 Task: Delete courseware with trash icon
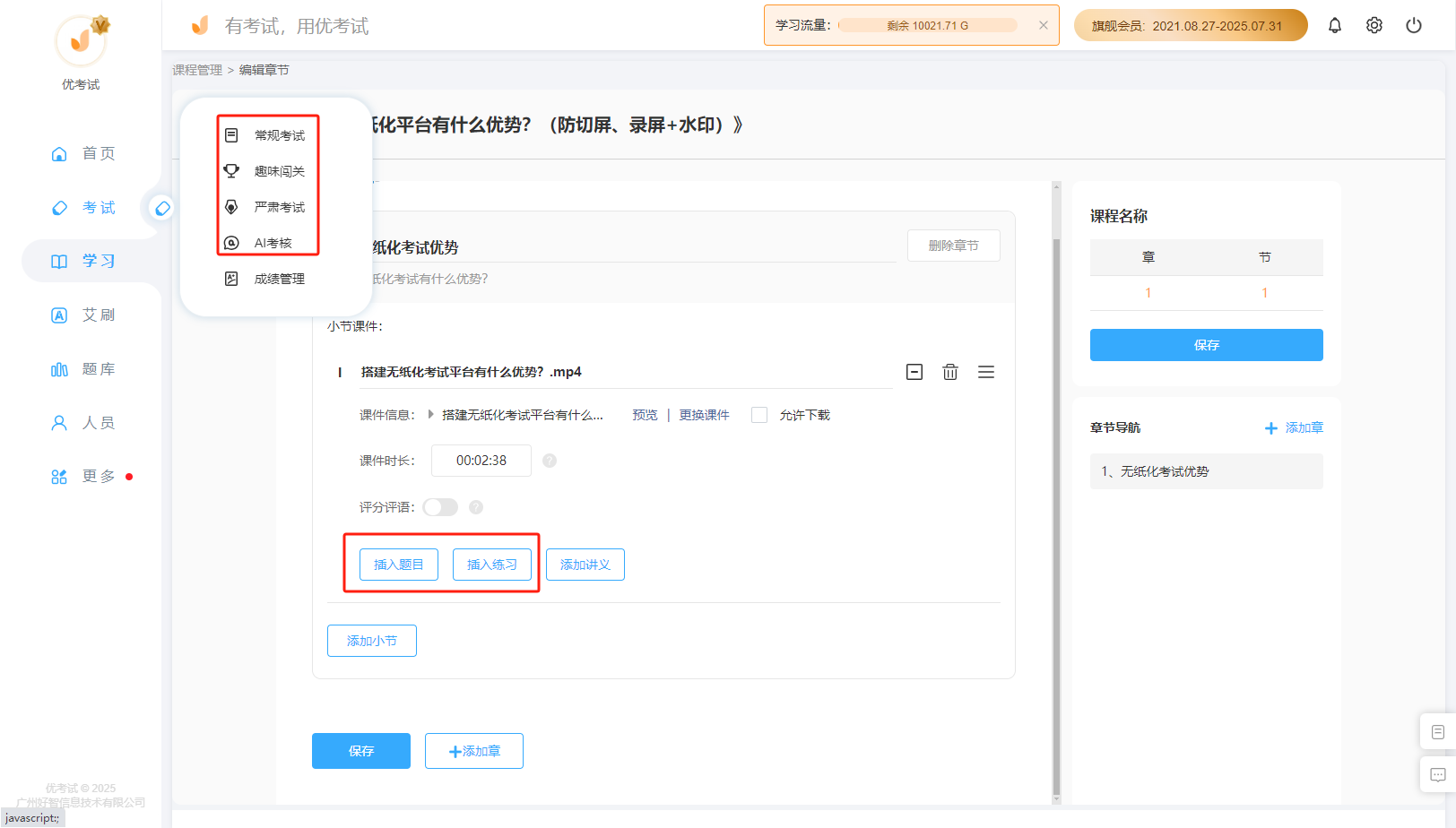pyautogui.click(x=950, y=372)
